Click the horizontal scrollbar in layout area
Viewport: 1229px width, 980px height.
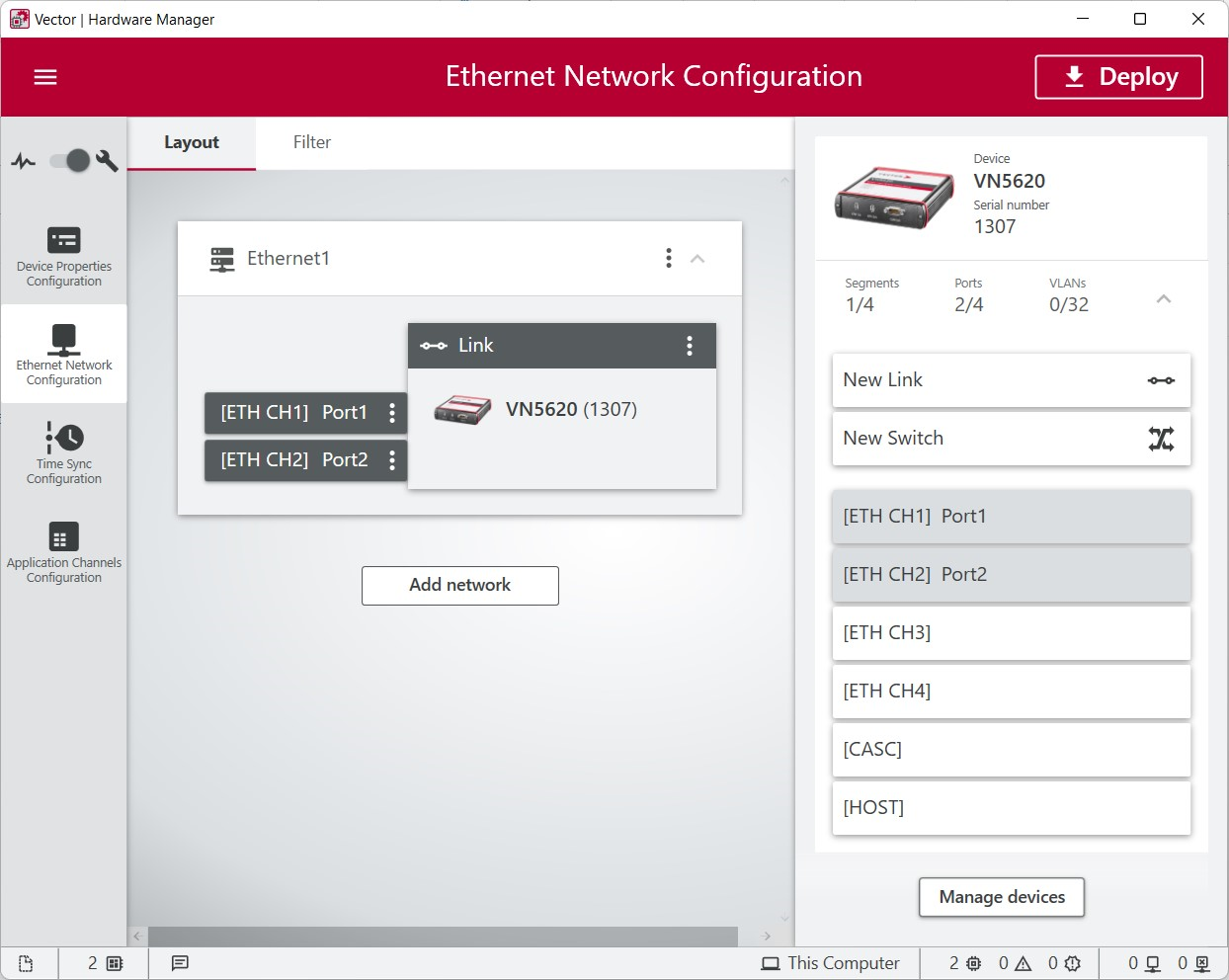[443, 936]
